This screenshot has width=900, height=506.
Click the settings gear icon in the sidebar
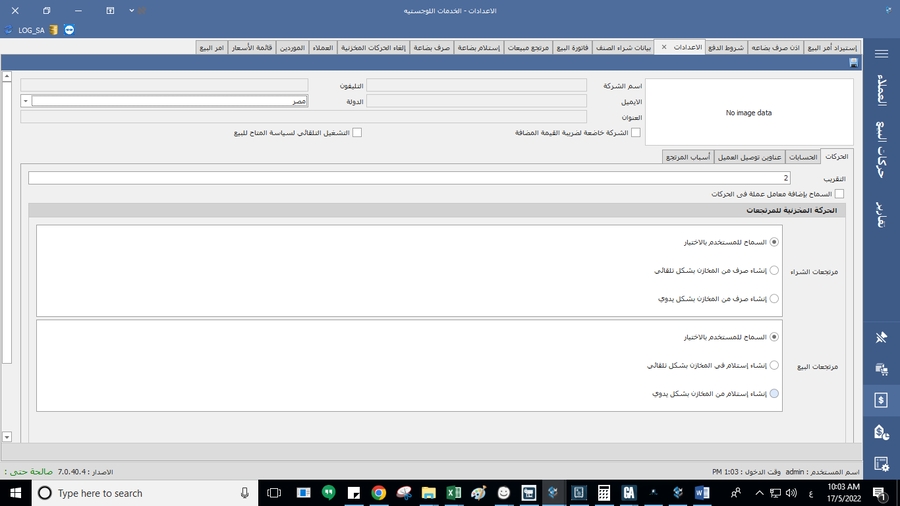[881, 464]
